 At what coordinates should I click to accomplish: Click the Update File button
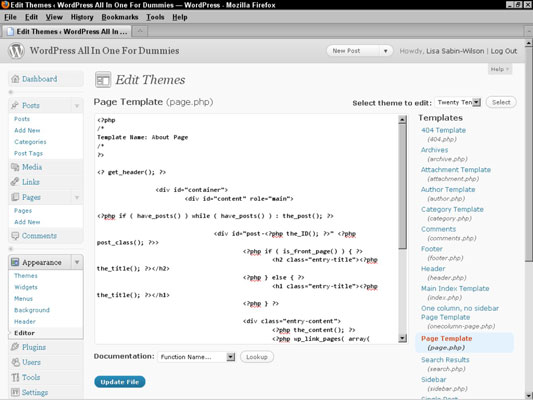(120, 382)
